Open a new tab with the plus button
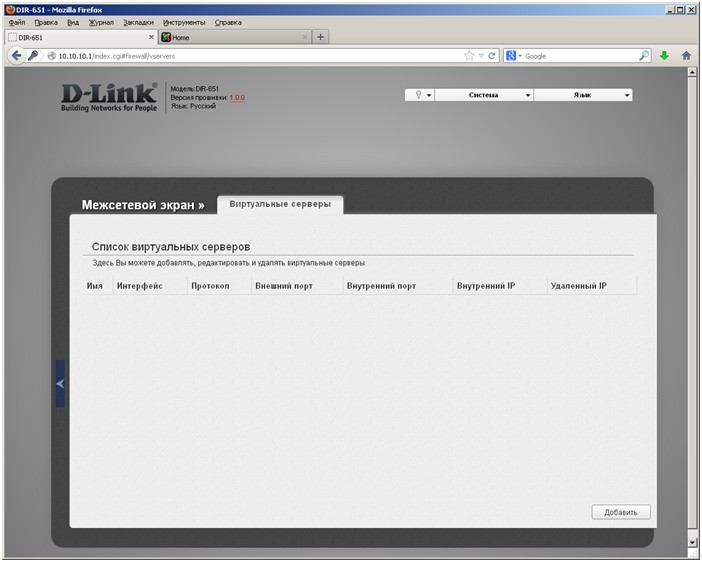The height and width of the screenshot is (562, 702). 320,37
